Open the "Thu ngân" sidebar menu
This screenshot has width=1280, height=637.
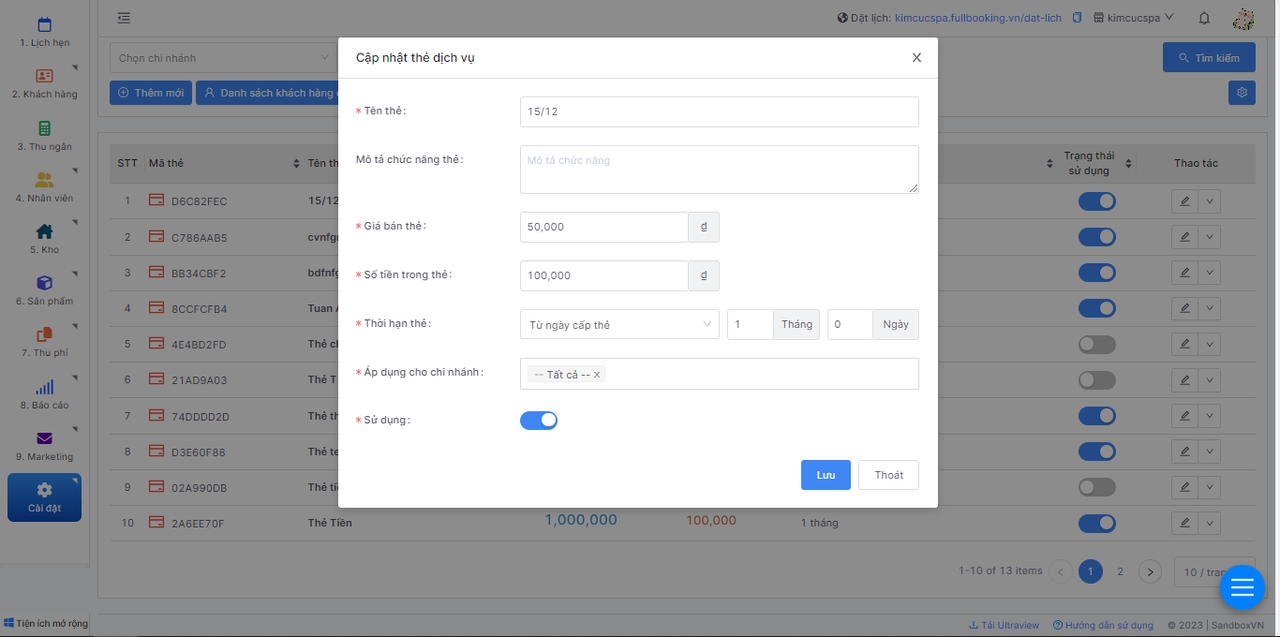click(44, 135)
